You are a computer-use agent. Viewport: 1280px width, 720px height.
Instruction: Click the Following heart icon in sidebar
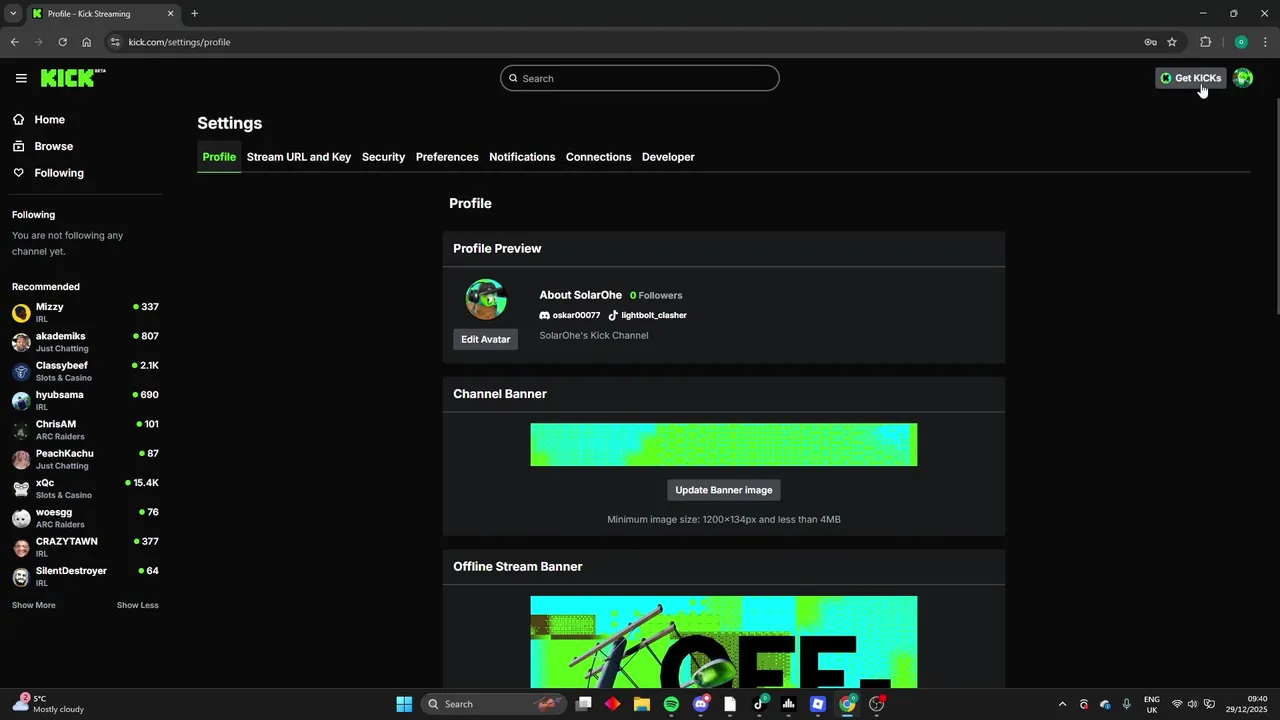point(19,173)
